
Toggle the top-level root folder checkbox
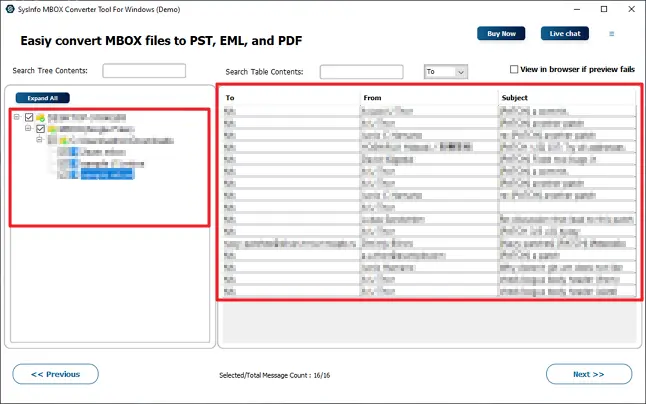point(29,117)
